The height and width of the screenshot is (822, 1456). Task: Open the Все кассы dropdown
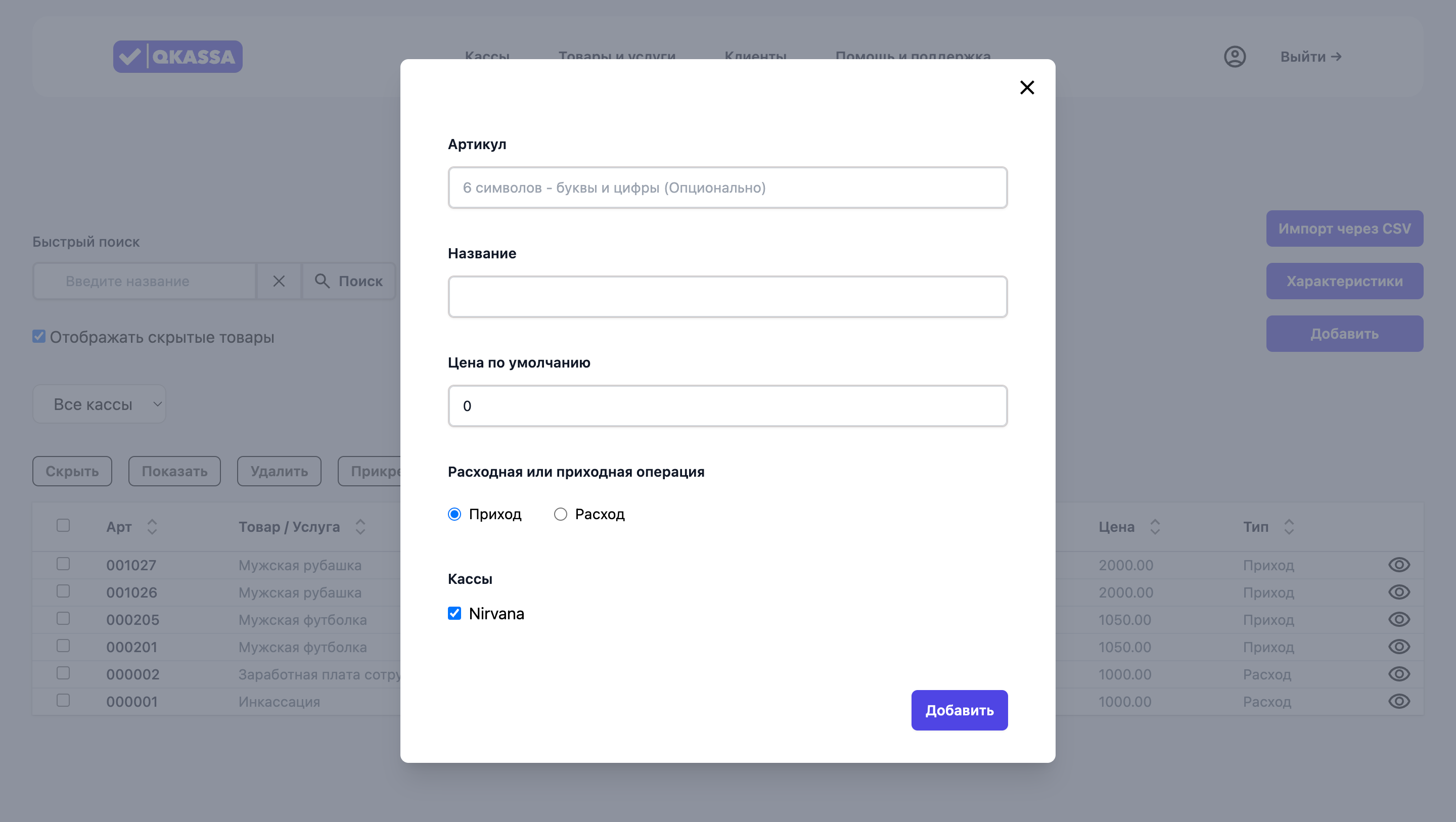point(100,404)
